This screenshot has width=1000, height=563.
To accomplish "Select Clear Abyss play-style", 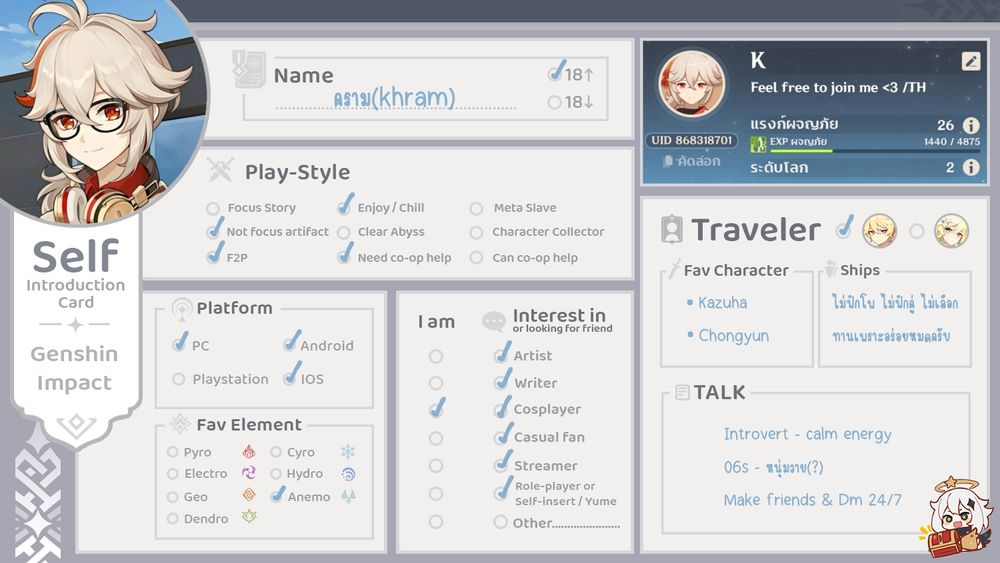I will click(344, 233).
